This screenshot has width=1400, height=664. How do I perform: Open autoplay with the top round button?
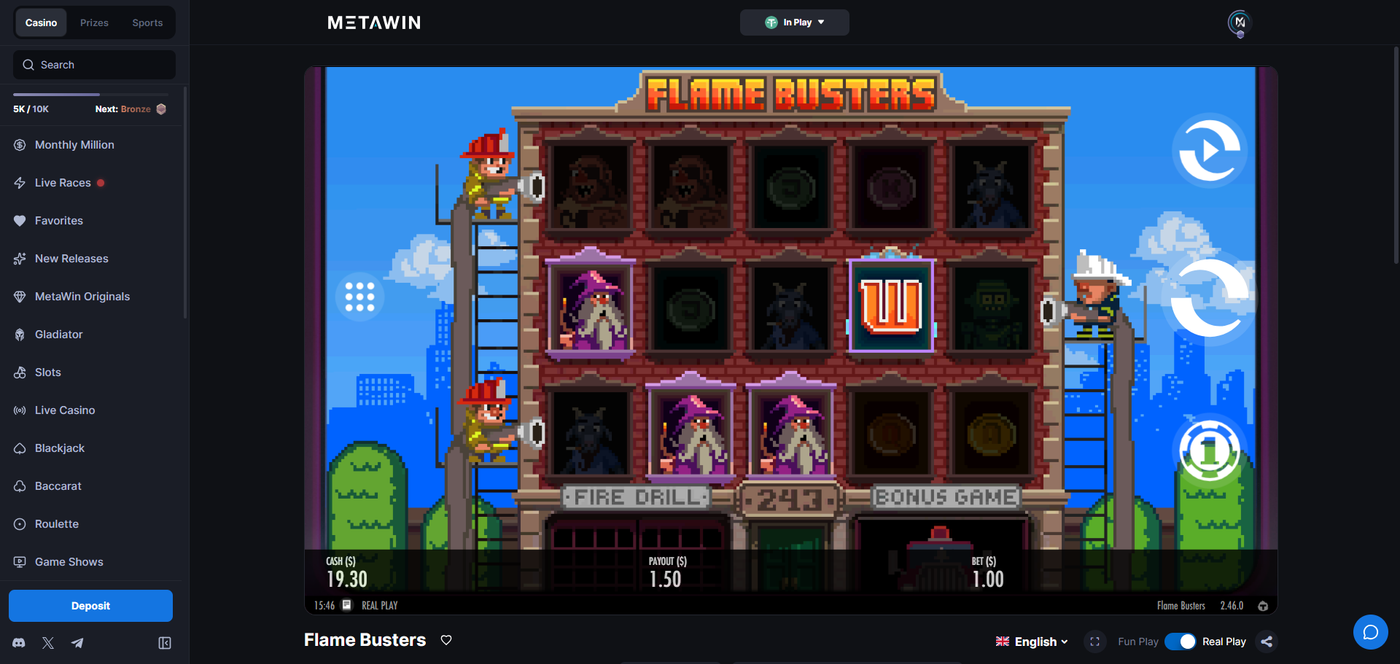[1210, 151]
